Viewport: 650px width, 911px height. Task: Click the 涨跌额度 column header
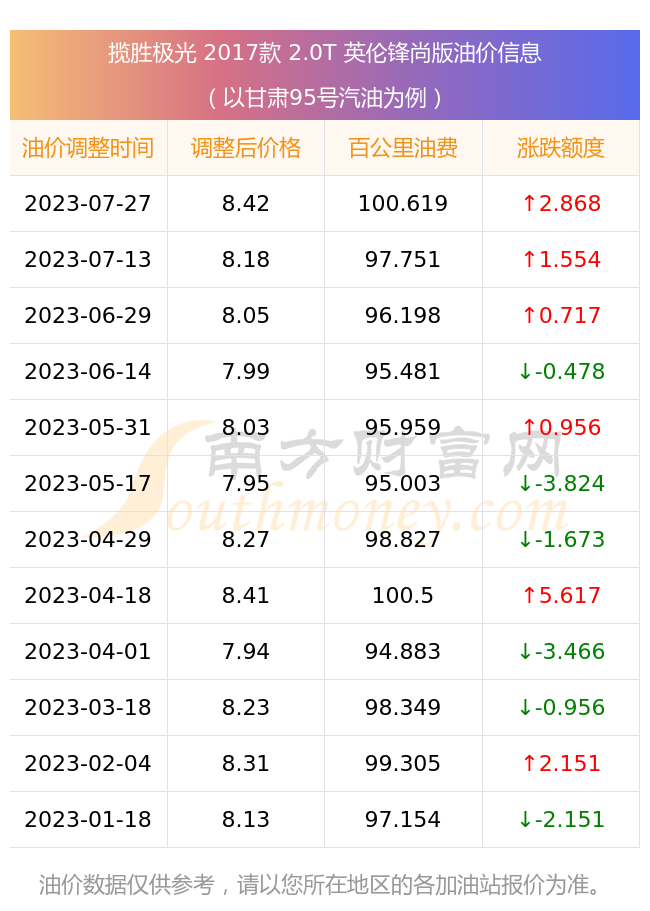tap(561, 148)
